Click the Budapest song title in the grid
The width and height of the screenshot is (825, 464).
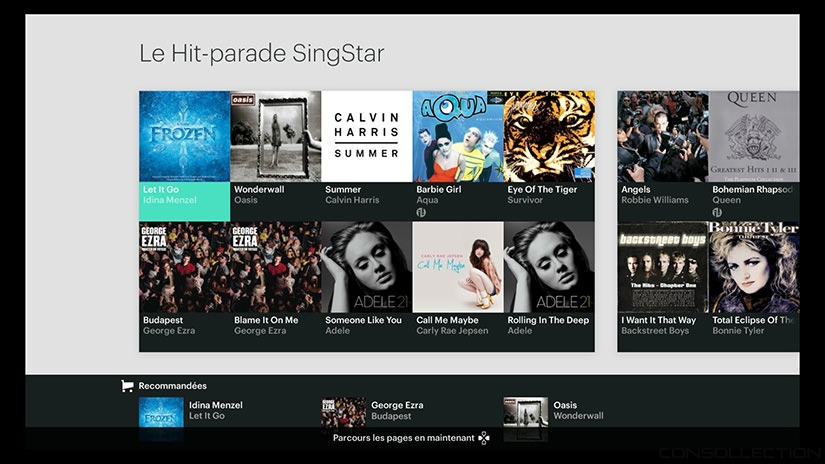[163, 320]
